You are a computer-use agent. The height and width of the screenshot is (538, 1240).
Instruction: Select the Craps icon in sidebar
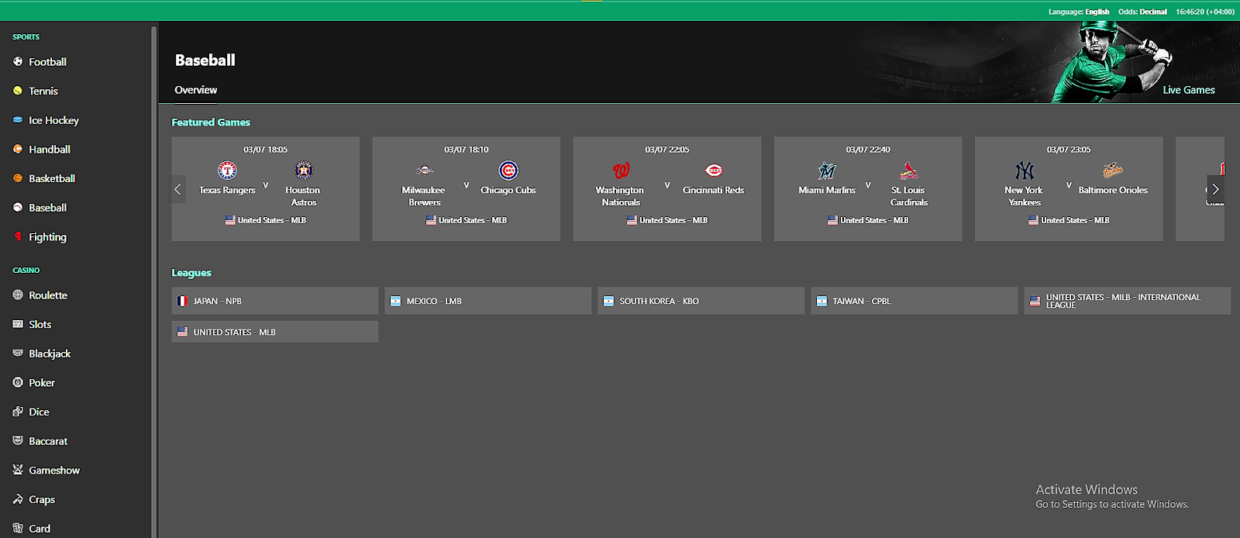(x=18, y=499)
